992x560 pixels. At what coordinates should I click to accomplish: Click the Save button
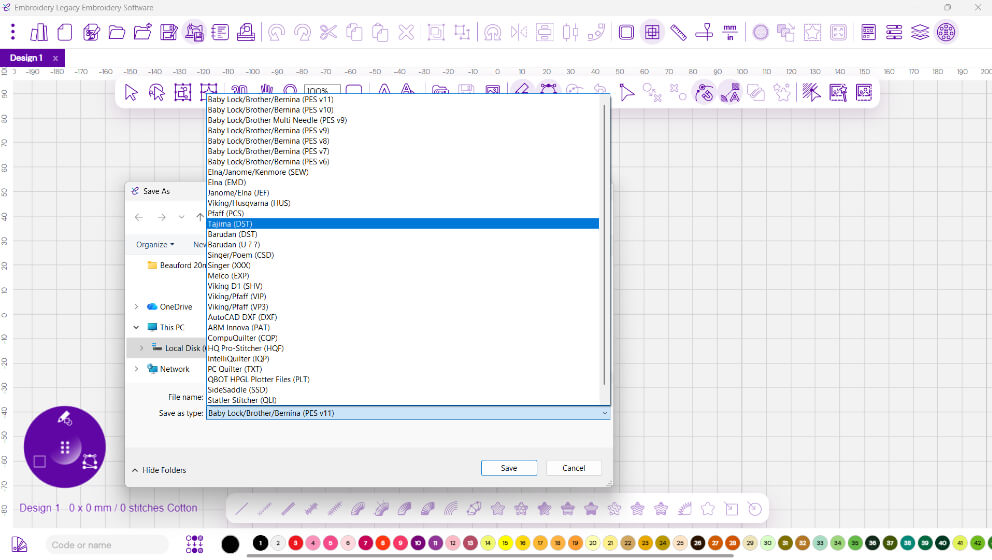509,468
